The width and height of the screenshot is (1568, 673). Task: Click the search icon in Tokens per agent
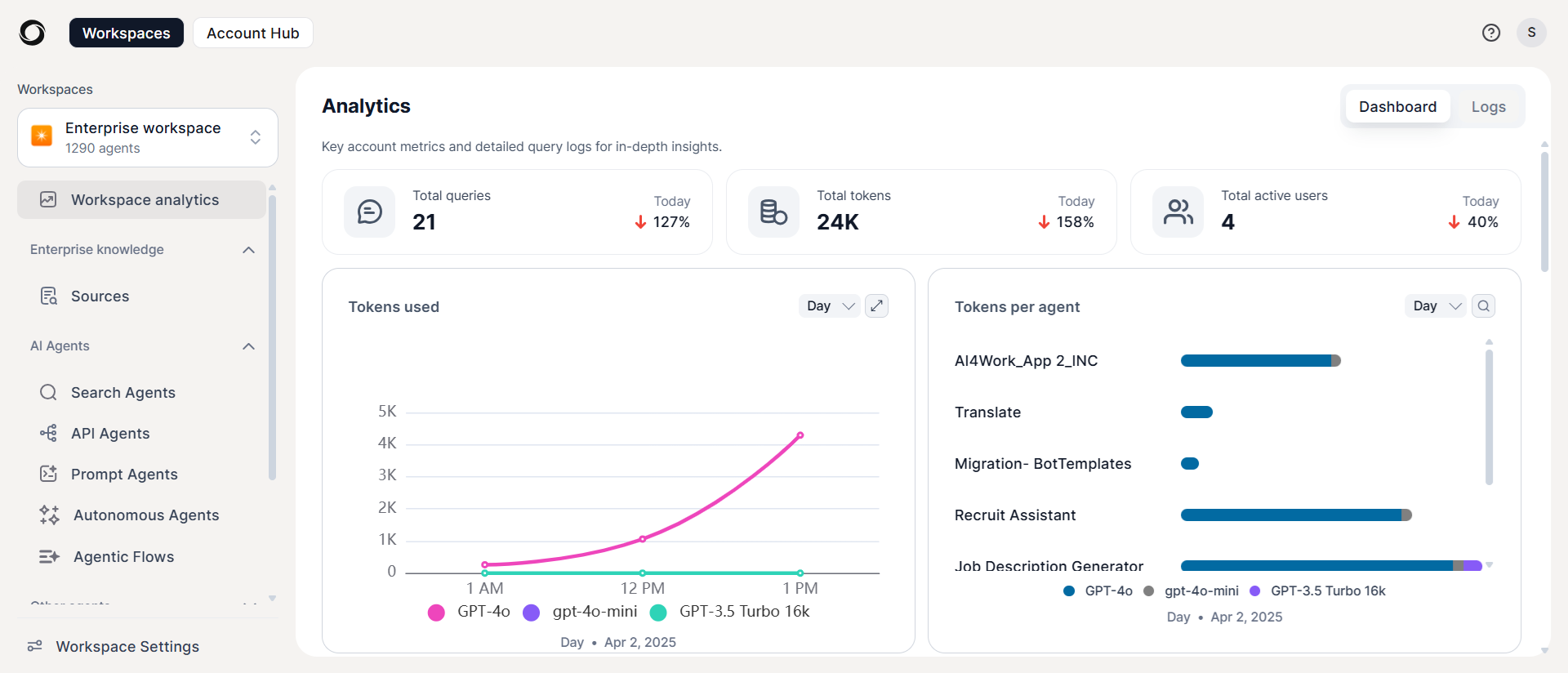1484,305
